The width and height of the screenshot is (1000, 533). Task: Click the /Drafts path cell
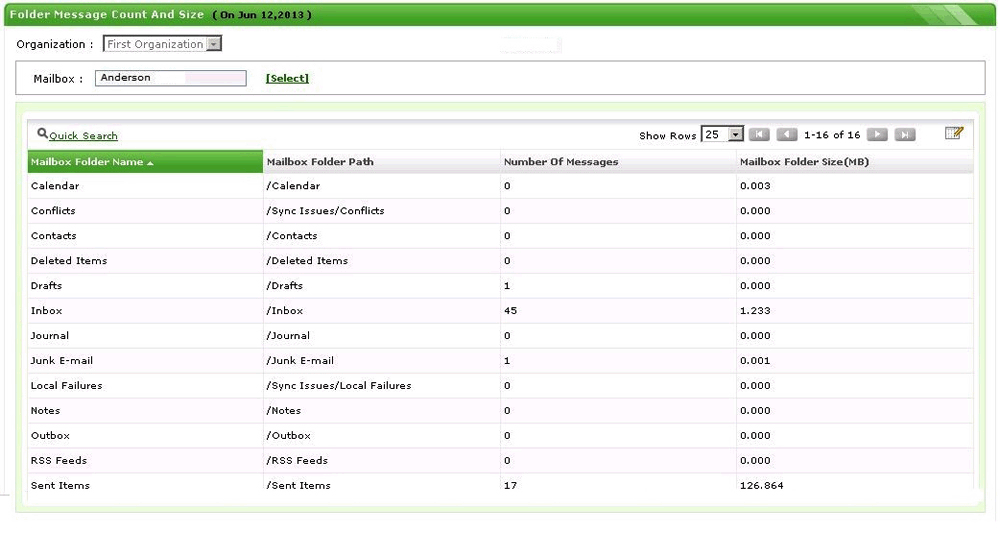(x=381, y=286)
